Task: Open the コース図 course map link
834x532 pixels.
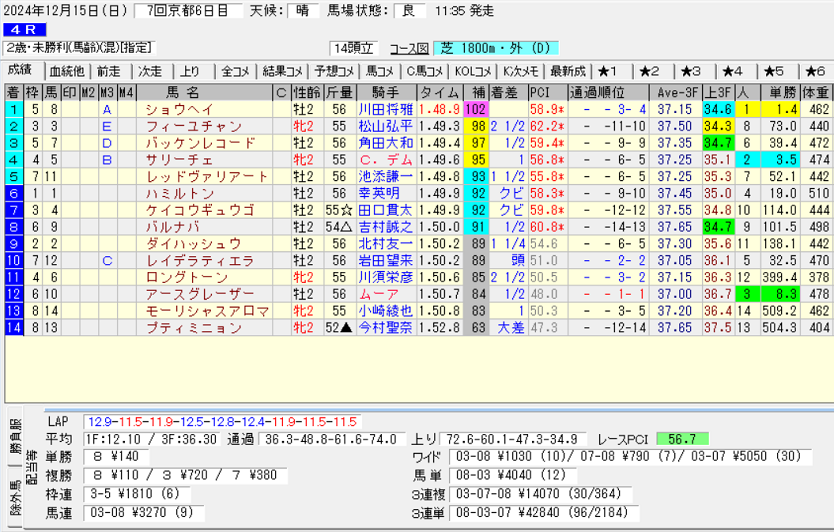Action: coord(408,48)
